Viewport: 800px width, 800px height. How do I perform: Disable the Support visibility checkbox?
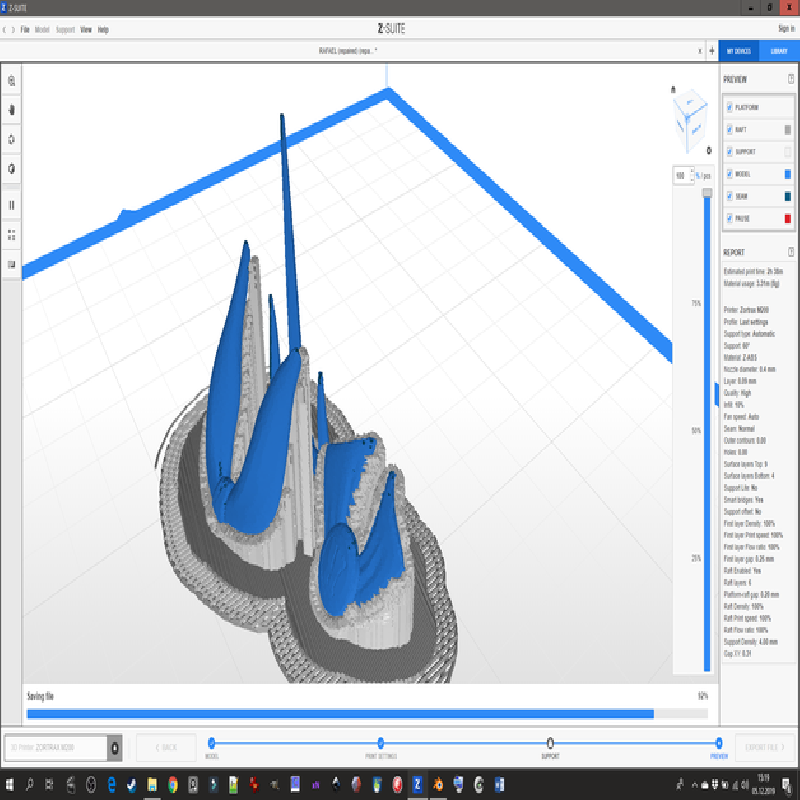[729, 152]
